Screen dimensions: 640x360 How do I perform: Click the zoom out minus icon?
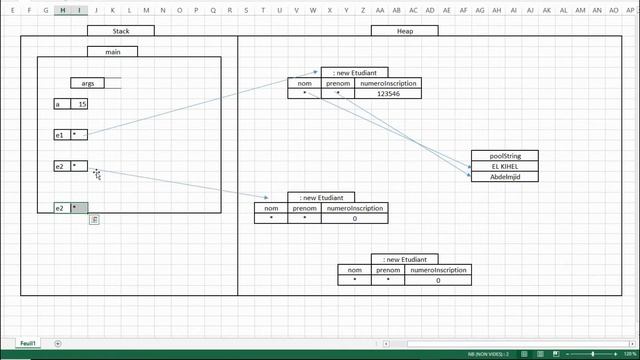click(567, 354)
